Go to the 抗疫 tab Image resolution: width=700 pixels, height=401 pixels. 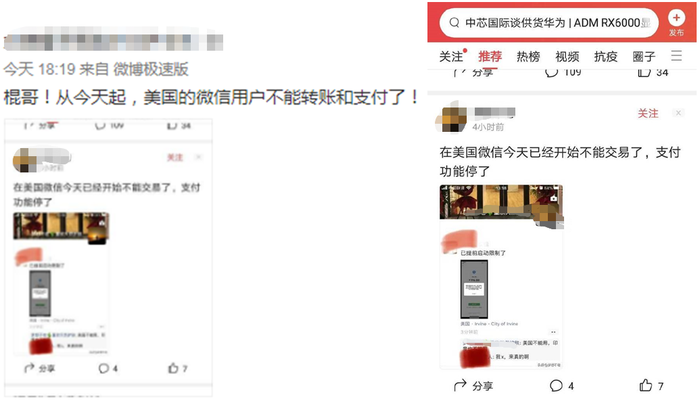(606, 56)
